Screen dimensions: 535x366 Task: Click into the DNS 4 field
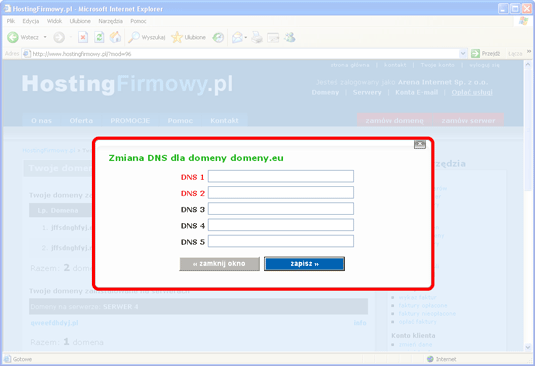point(281,225)
